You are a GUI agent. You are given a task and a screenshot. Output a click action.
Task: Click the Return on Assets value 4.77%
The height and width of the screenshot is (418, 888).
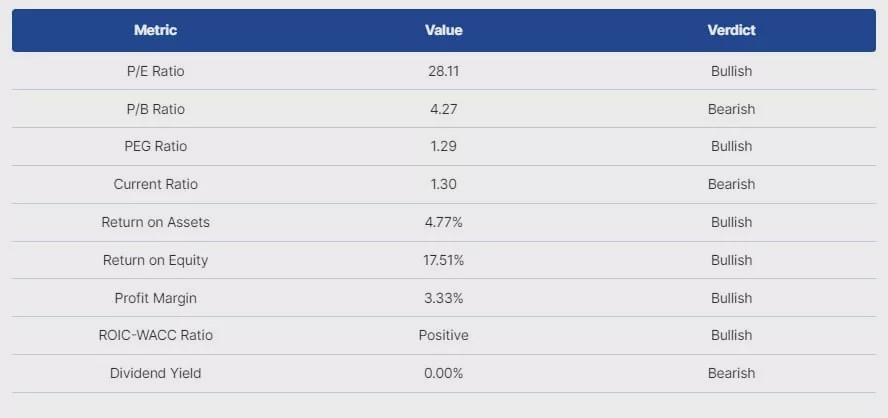[443, 222]
